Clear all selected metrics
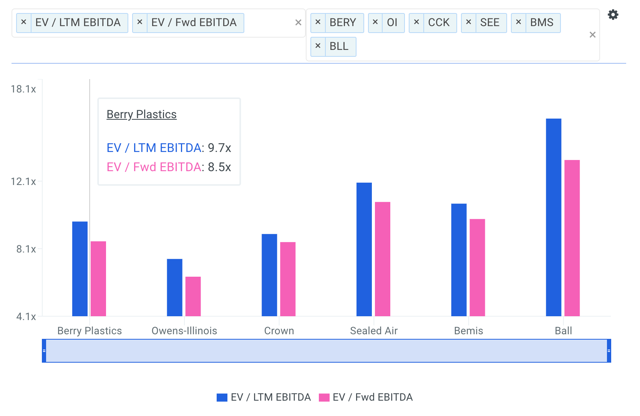Screen dimensions: 640x416 tap(298, 22)
